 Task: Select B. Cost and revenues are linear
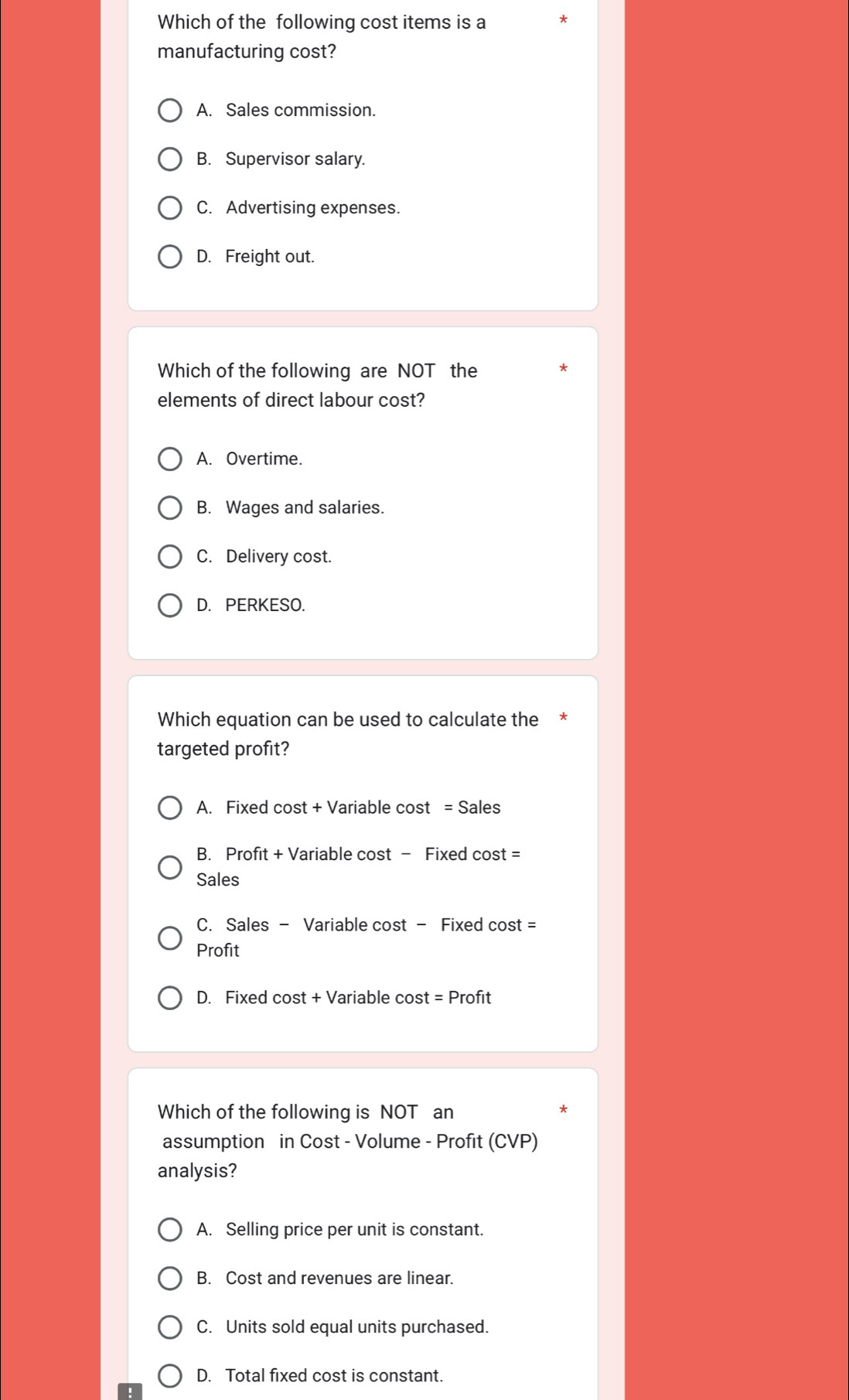[170, 1279]
